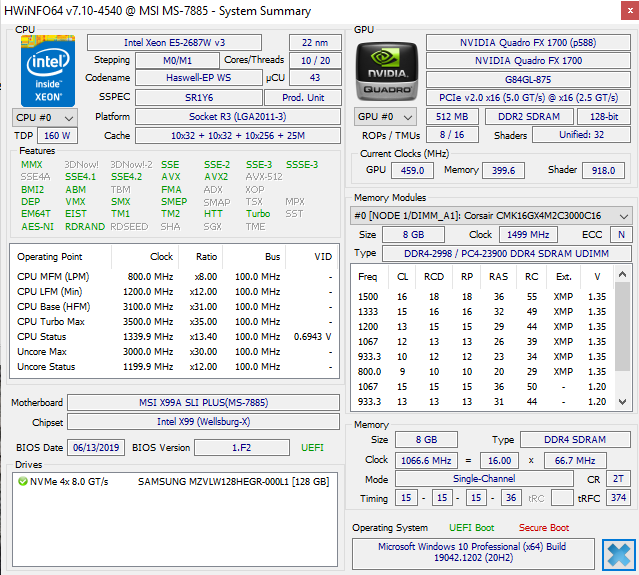Image resolution: width=639 pixels, height=575 pixels.
Task: Click the SR1Y6 SSPEC field
Action: [x=199, y=97]
